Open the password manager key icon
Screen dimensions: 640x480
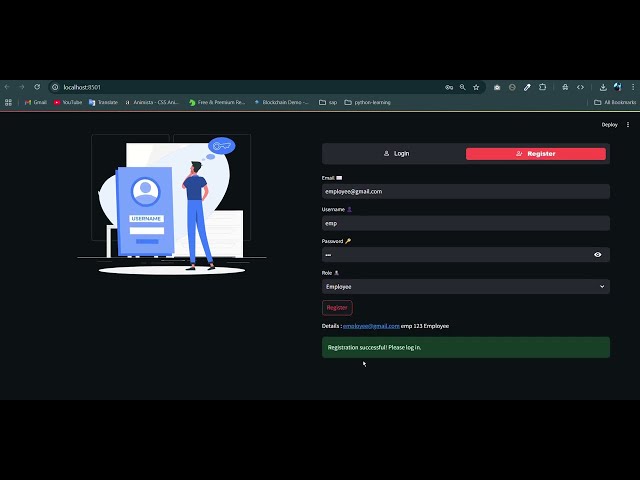449,87
